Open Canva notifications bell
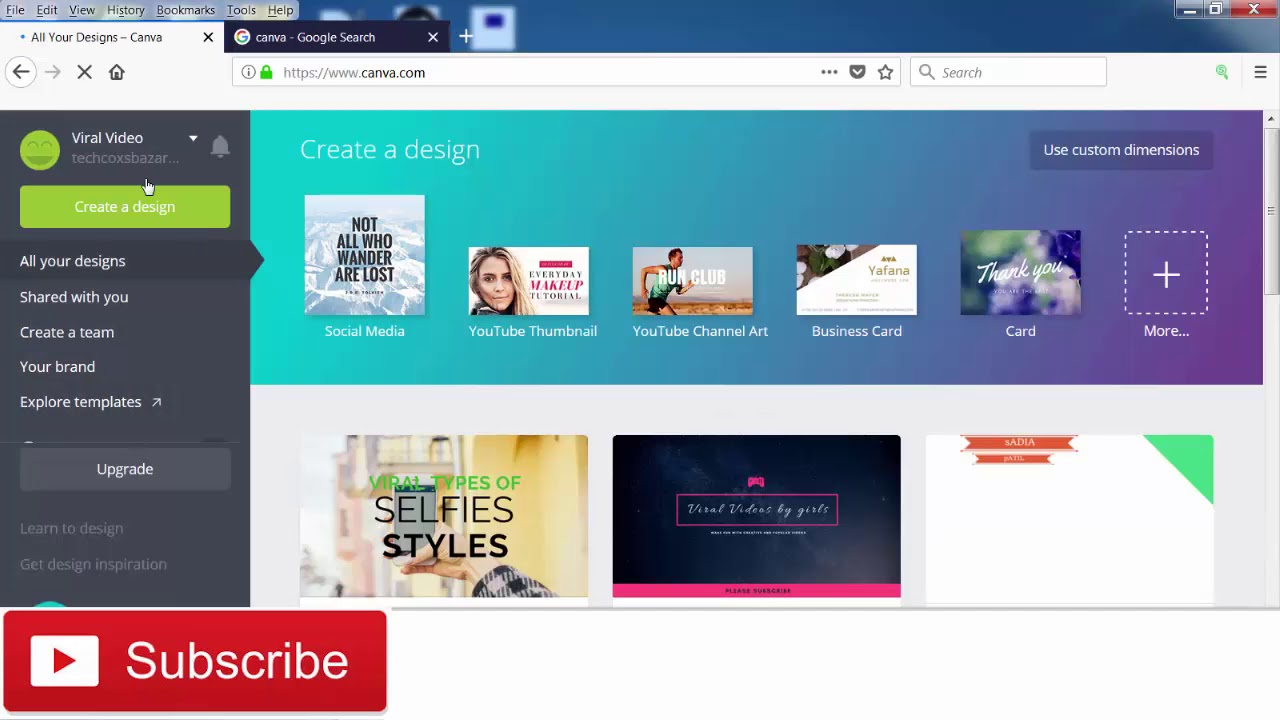Image resolution: width=1280 pixels, height=720 pixels. click(x=220, y=147)
